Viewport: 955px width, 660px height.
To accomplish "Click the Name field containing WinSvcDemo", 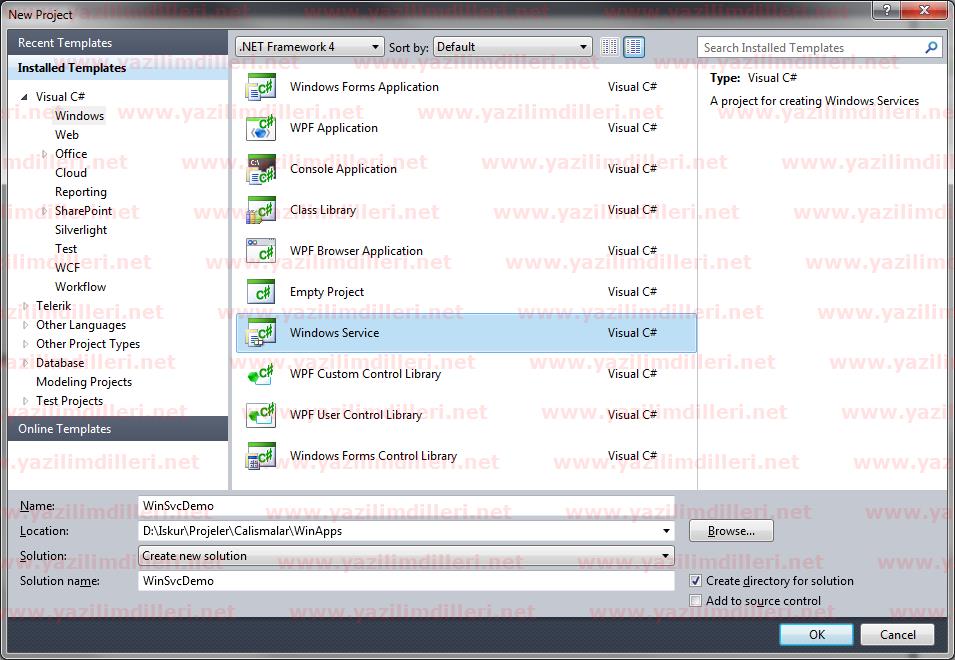I will coord(407,506).
